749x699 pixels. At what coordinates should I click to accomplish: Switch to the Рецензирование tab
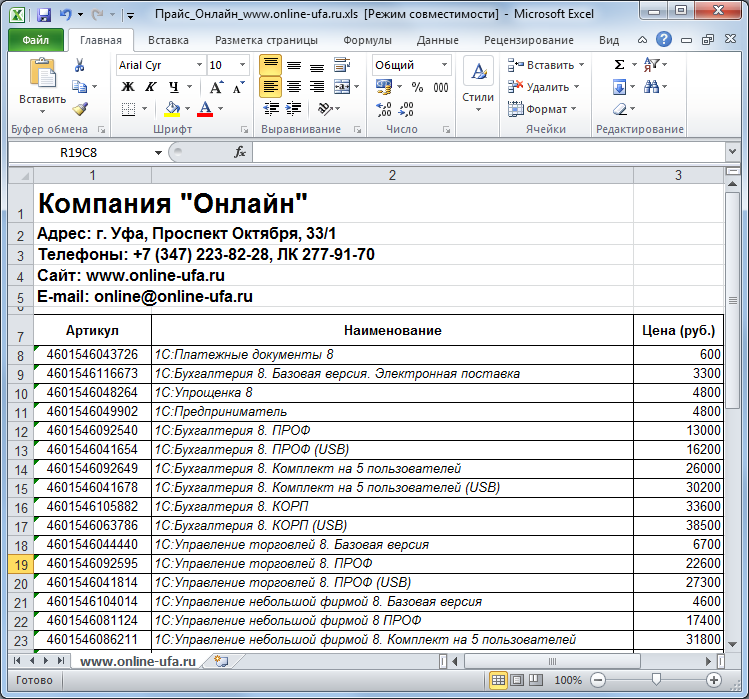(x=529, y=40)
